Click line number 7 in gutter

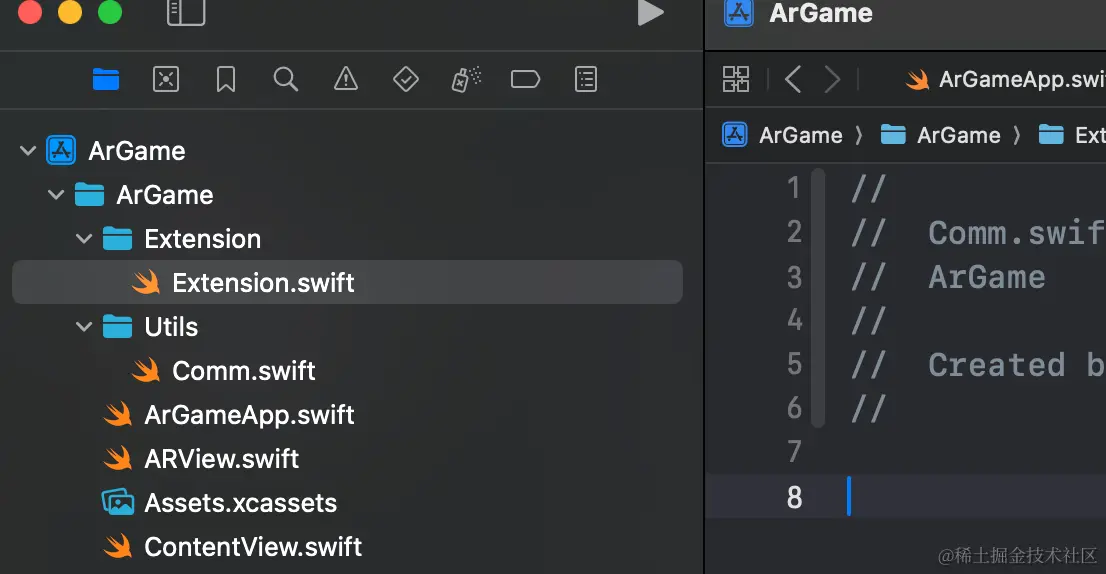pyautogui.click(x=794, y=452)
